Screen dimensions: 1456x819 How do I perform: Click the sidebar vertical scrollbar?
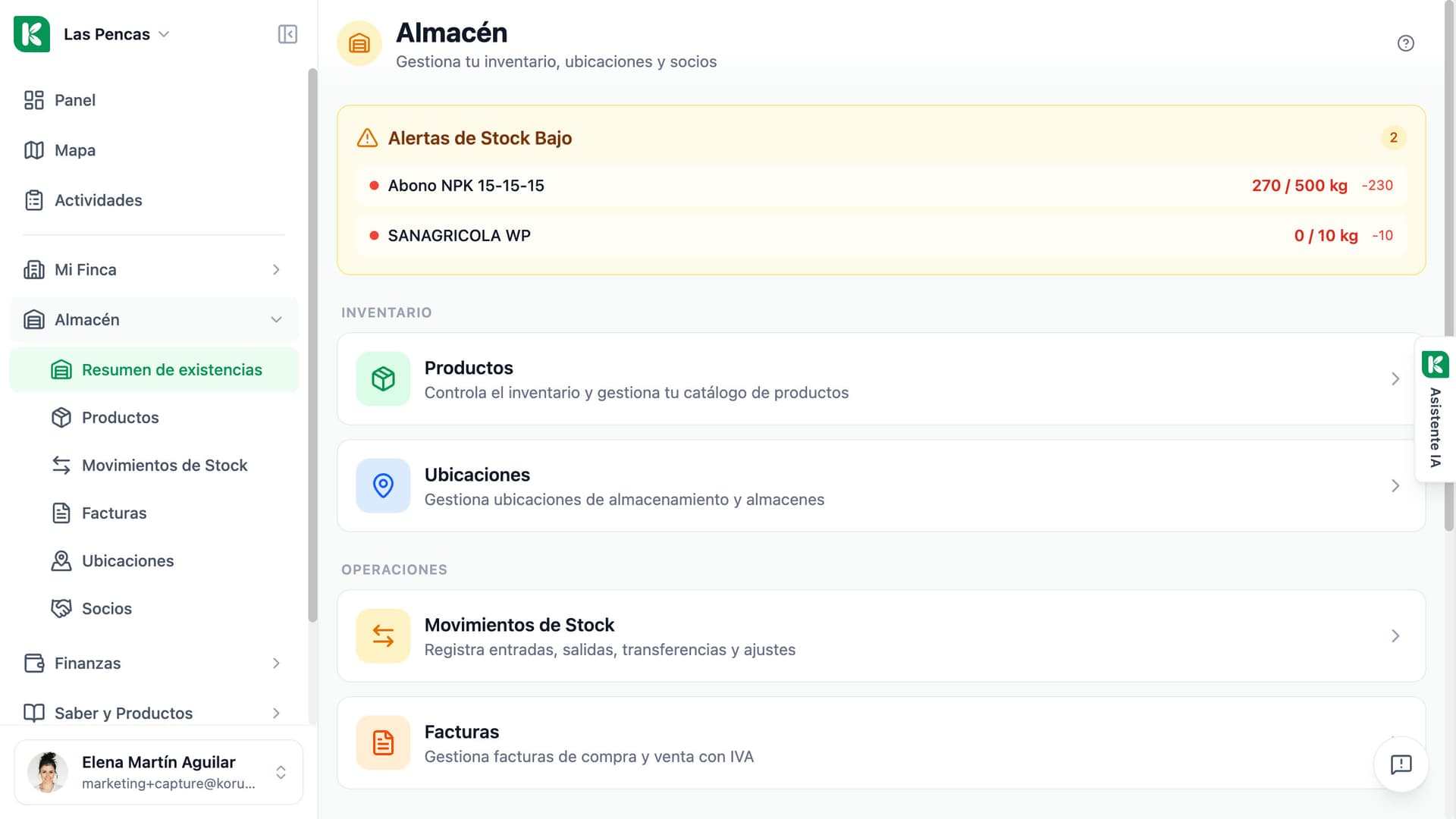point(312,345)
